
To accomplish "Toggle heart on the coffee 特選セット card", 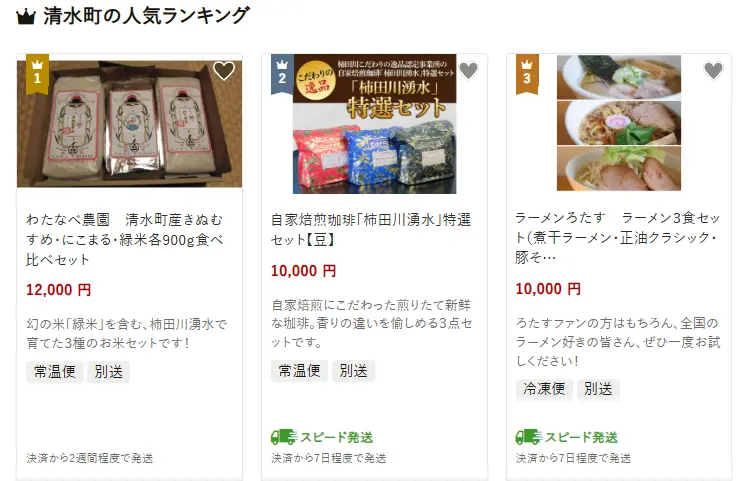I will pos(468,71).
